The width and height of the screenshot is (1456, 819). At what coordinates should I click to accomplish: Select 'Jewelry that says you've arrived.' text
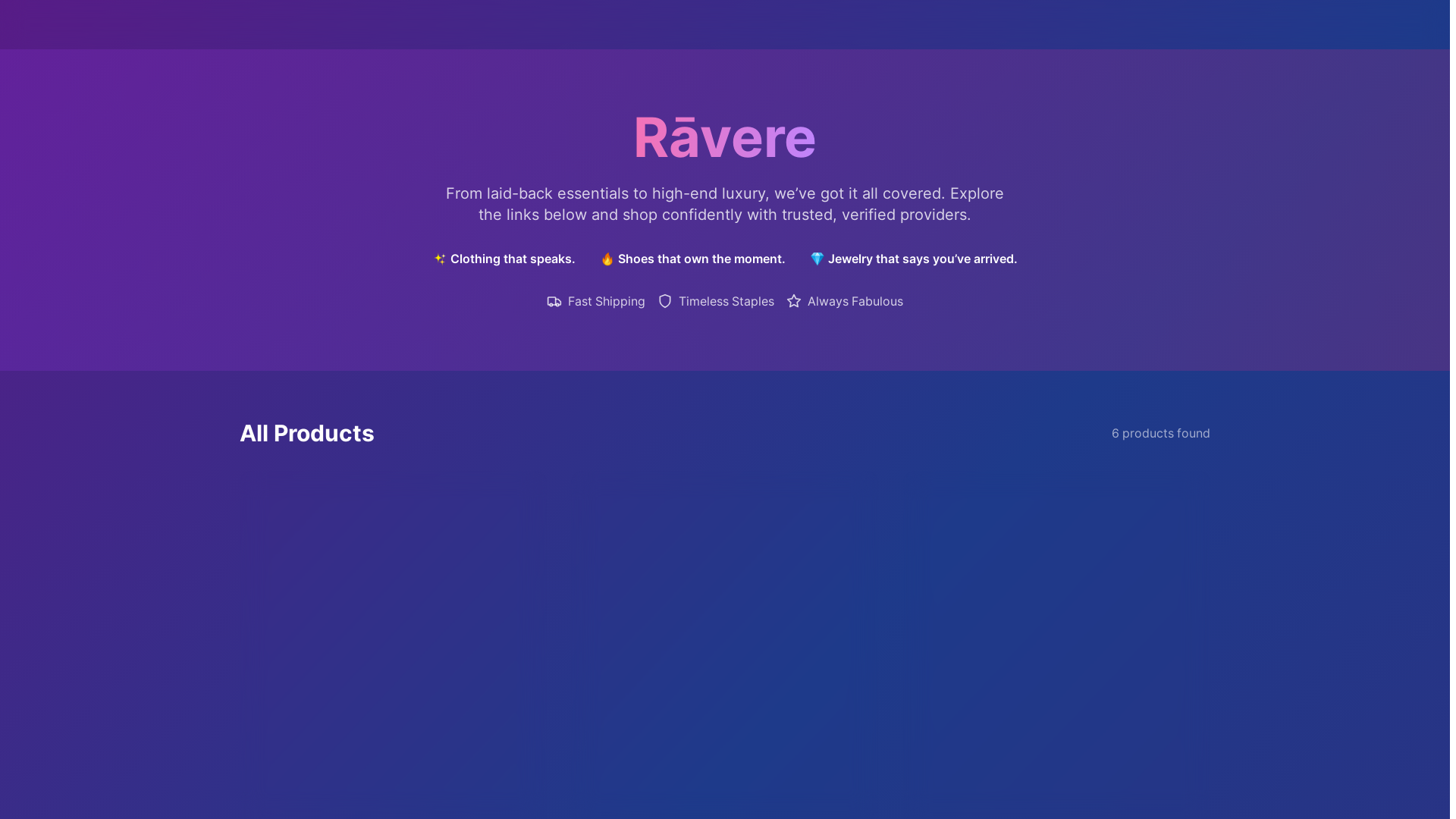(x=922, y=259)
